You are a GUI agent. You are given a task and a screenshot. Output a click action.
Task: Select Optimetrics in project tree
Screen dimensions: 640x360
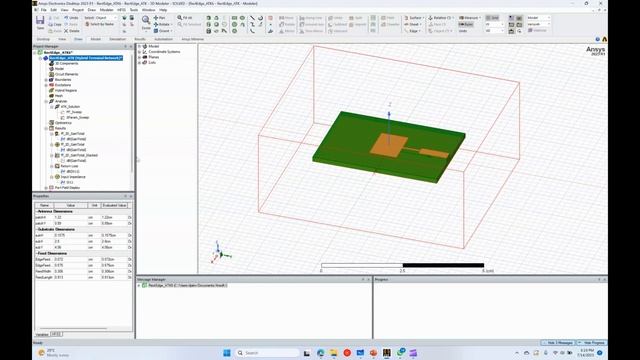coord(60,123)
